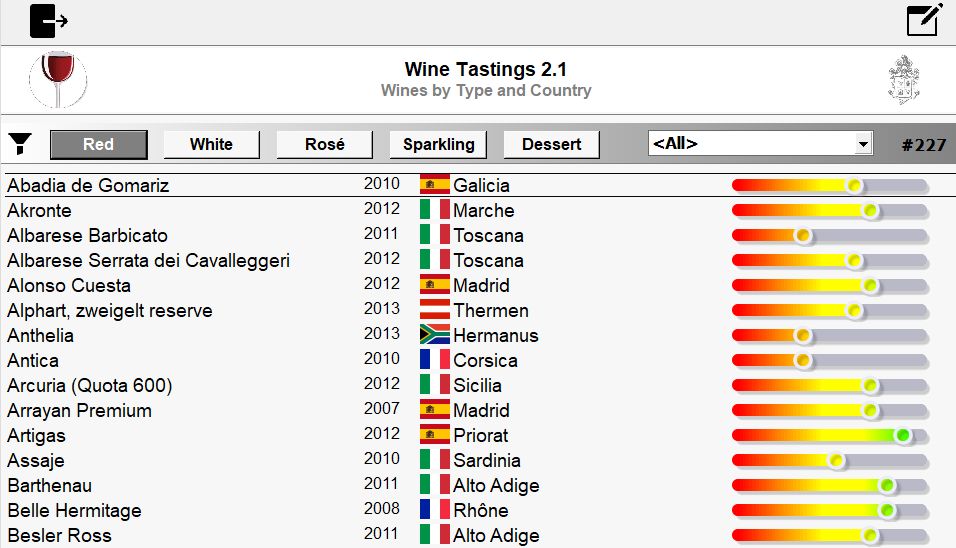Select the Abadia de Gomariz row
956x548 pixels.
[478, 185]
